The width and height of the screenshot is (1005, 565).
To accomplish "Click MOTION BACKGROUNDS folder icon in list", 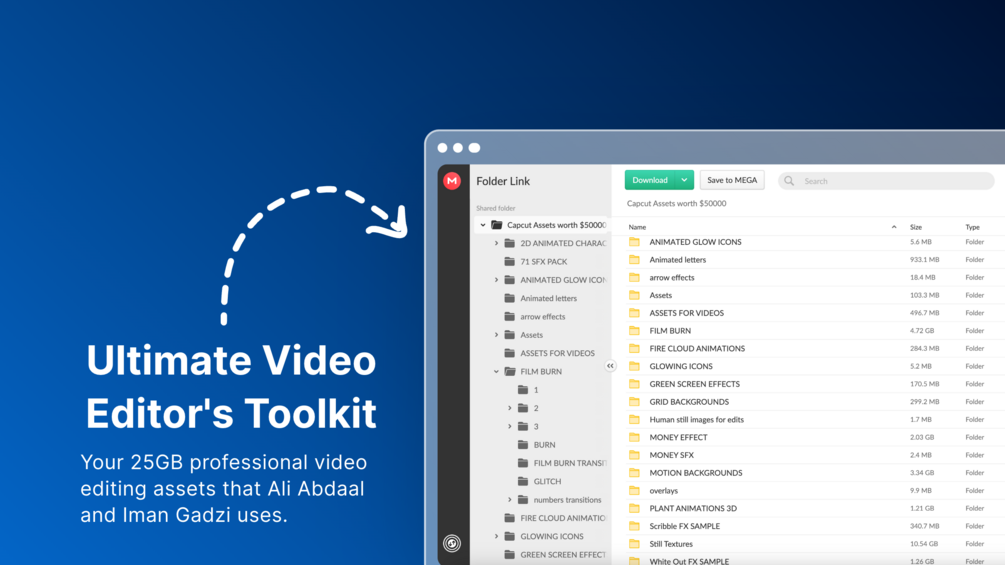I will 634,473.
